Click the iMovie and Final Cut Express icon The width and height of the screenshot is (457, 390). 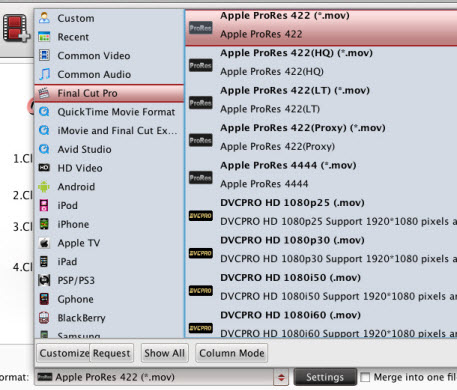point(44,130)
